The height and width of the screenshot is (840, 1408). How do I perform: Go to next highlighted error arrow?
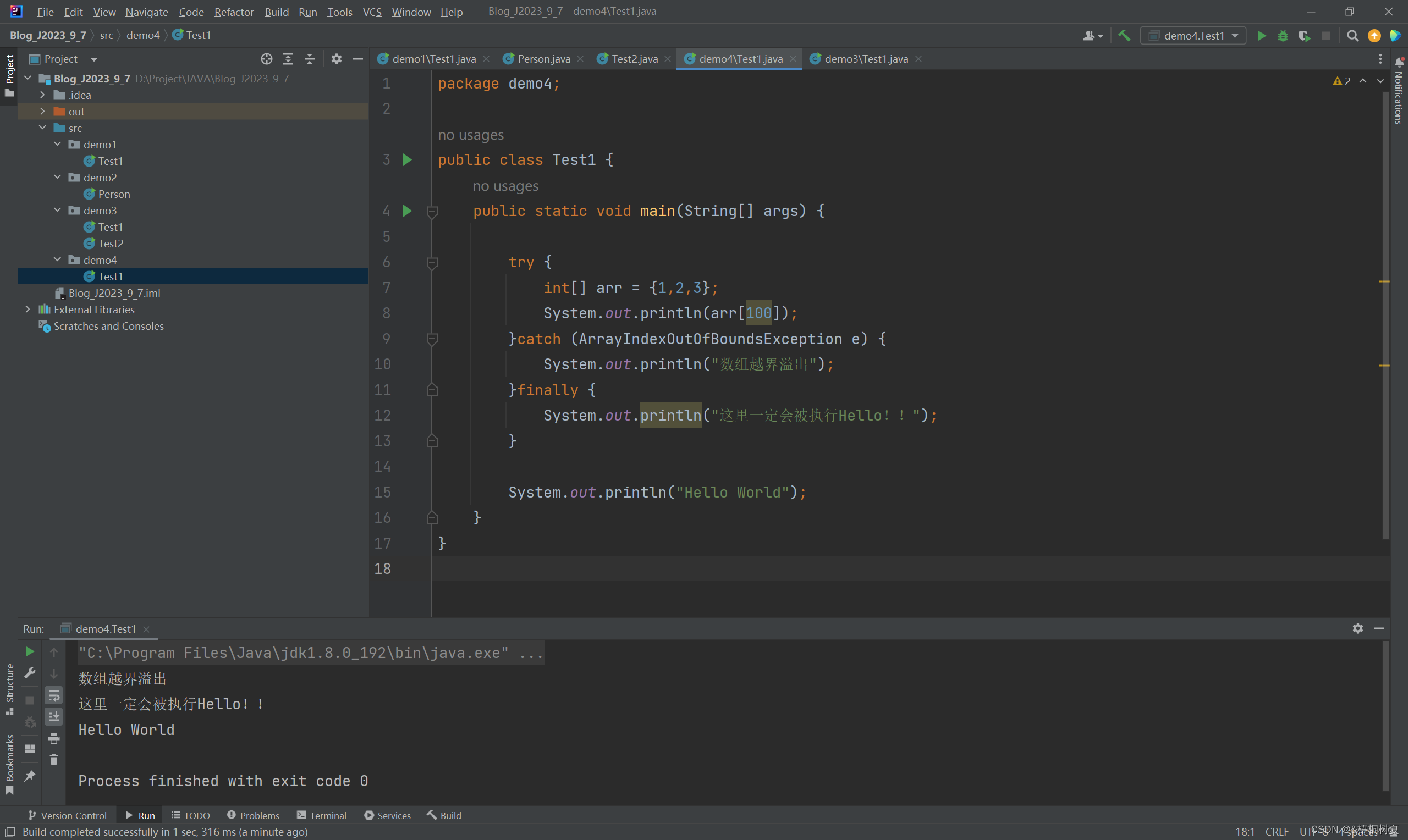click(1380, 81)
